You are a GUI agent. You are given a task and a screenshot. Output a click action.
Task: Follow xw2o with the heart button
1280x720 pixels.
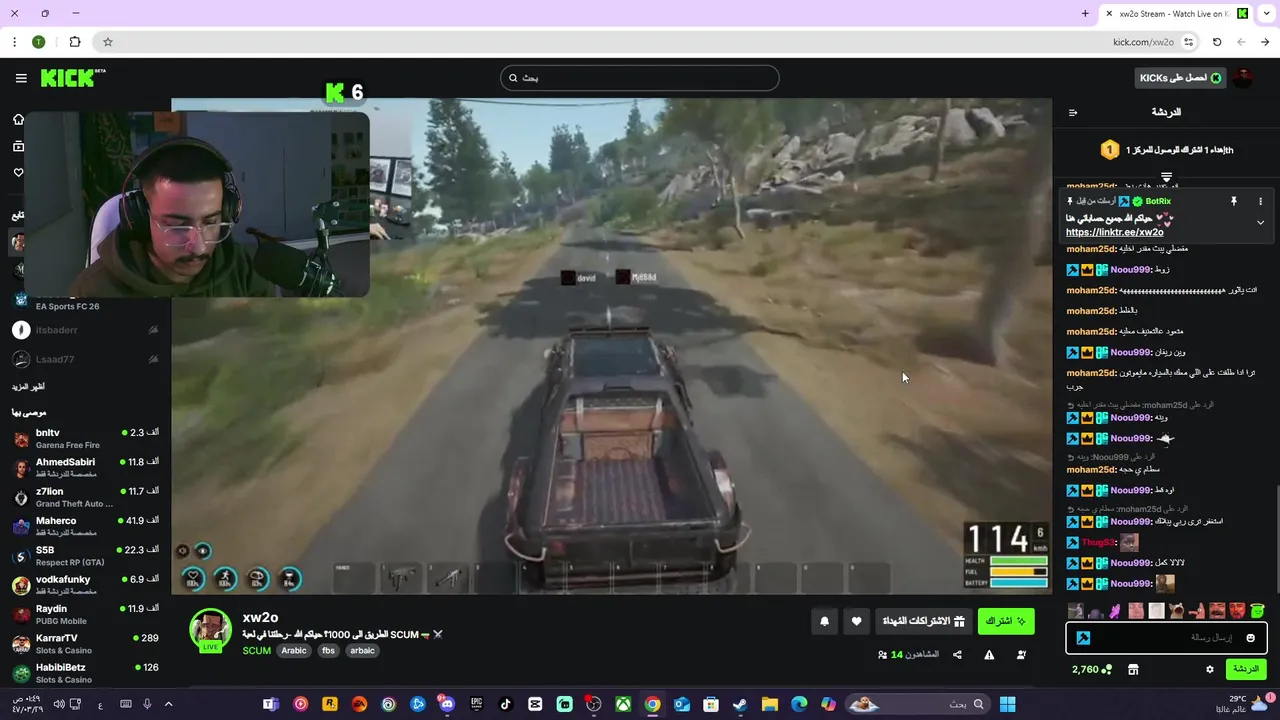click(x=856, y=622)
